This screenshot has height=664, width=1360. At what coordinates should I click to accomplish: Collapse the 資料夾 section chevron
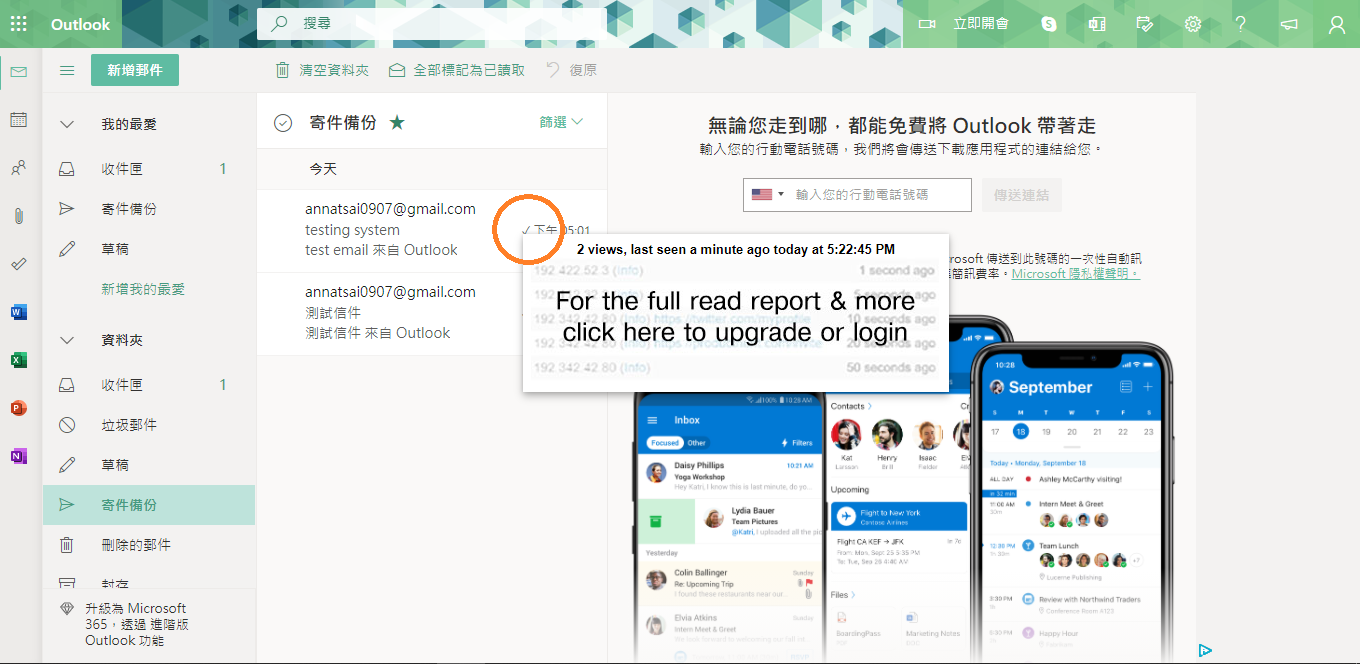click(67, 340)
